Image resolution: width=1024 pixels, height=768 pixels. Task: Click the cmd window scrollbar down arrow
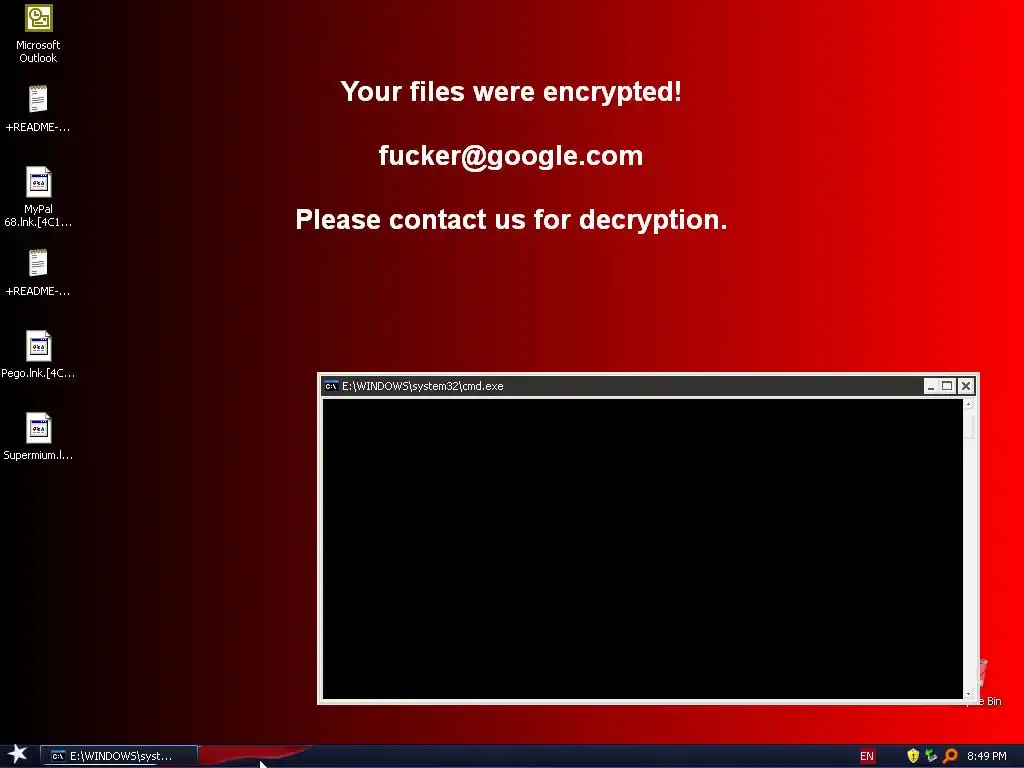968,694
